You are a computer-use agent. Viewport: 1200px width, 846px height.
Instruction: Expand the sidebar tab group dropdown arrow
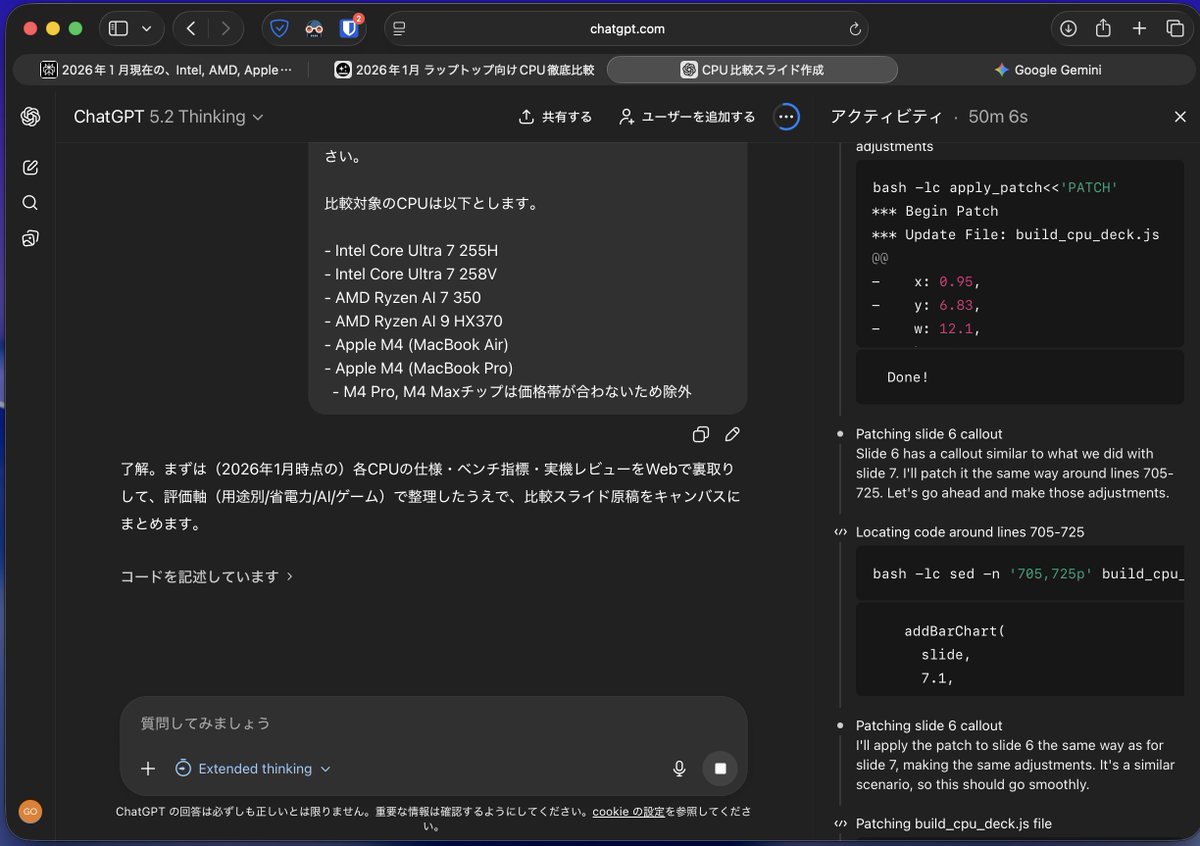click(147, 29)
